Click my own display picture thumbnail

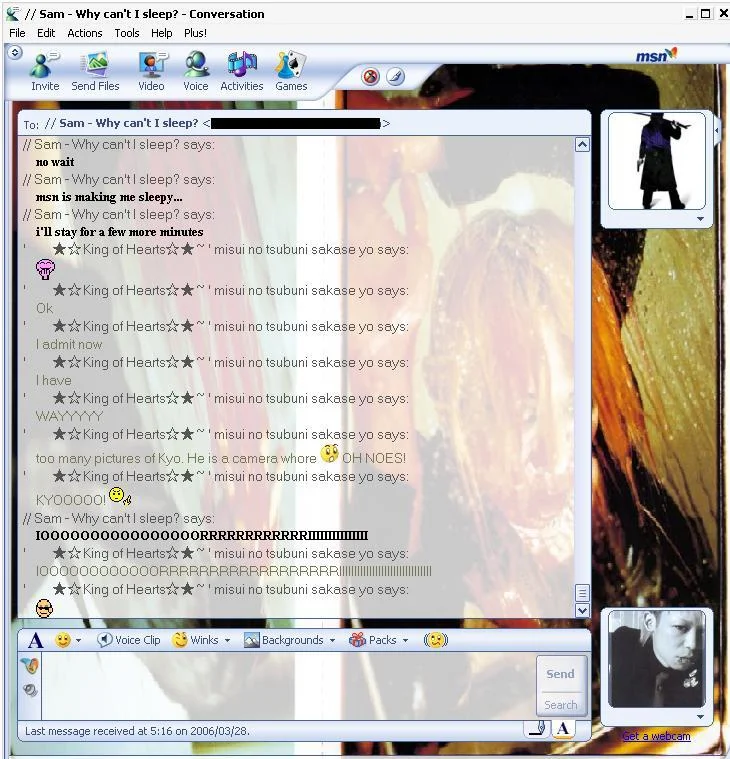click(x=656, y=658)
